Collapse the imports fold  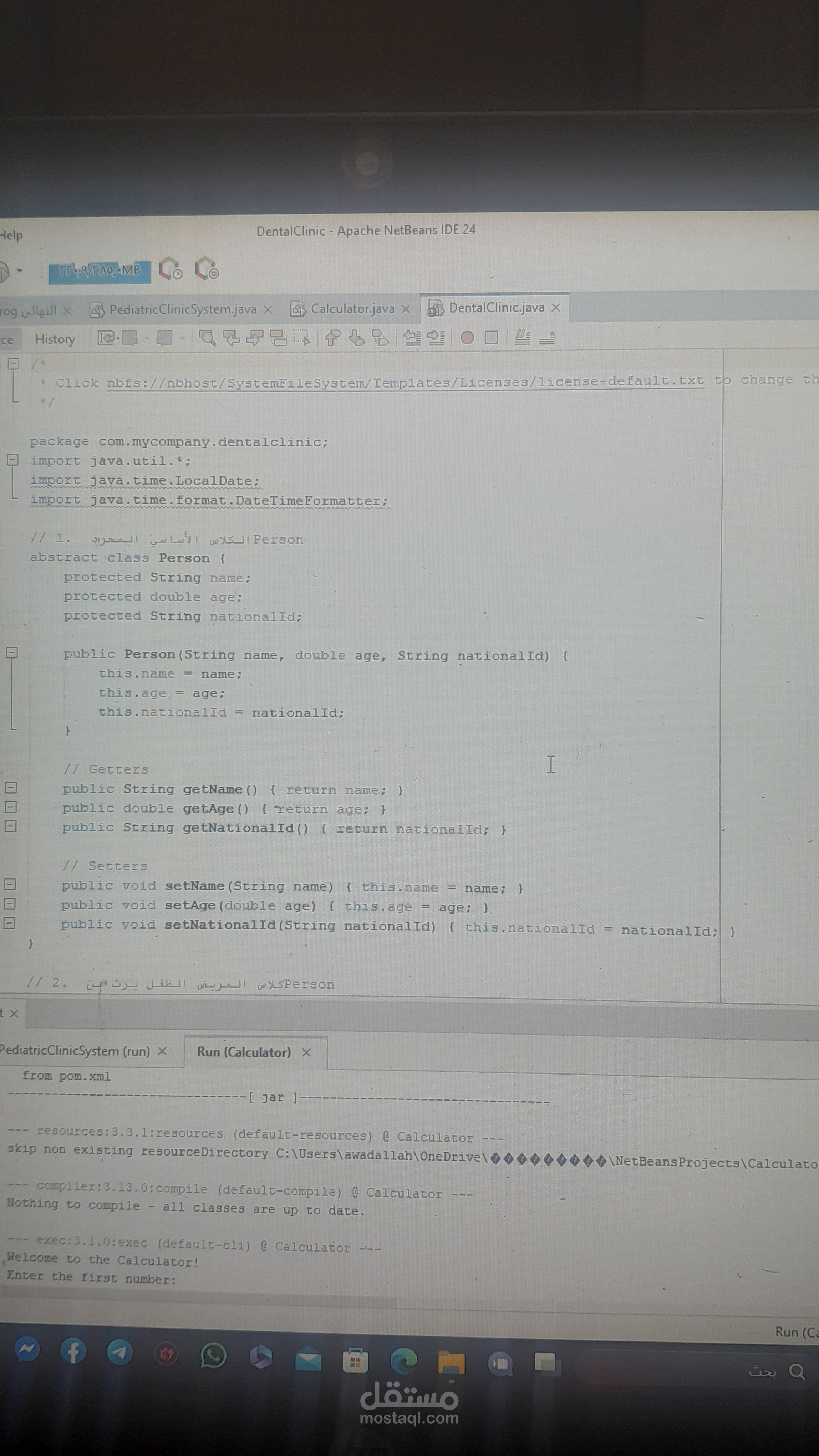(13, 460)
